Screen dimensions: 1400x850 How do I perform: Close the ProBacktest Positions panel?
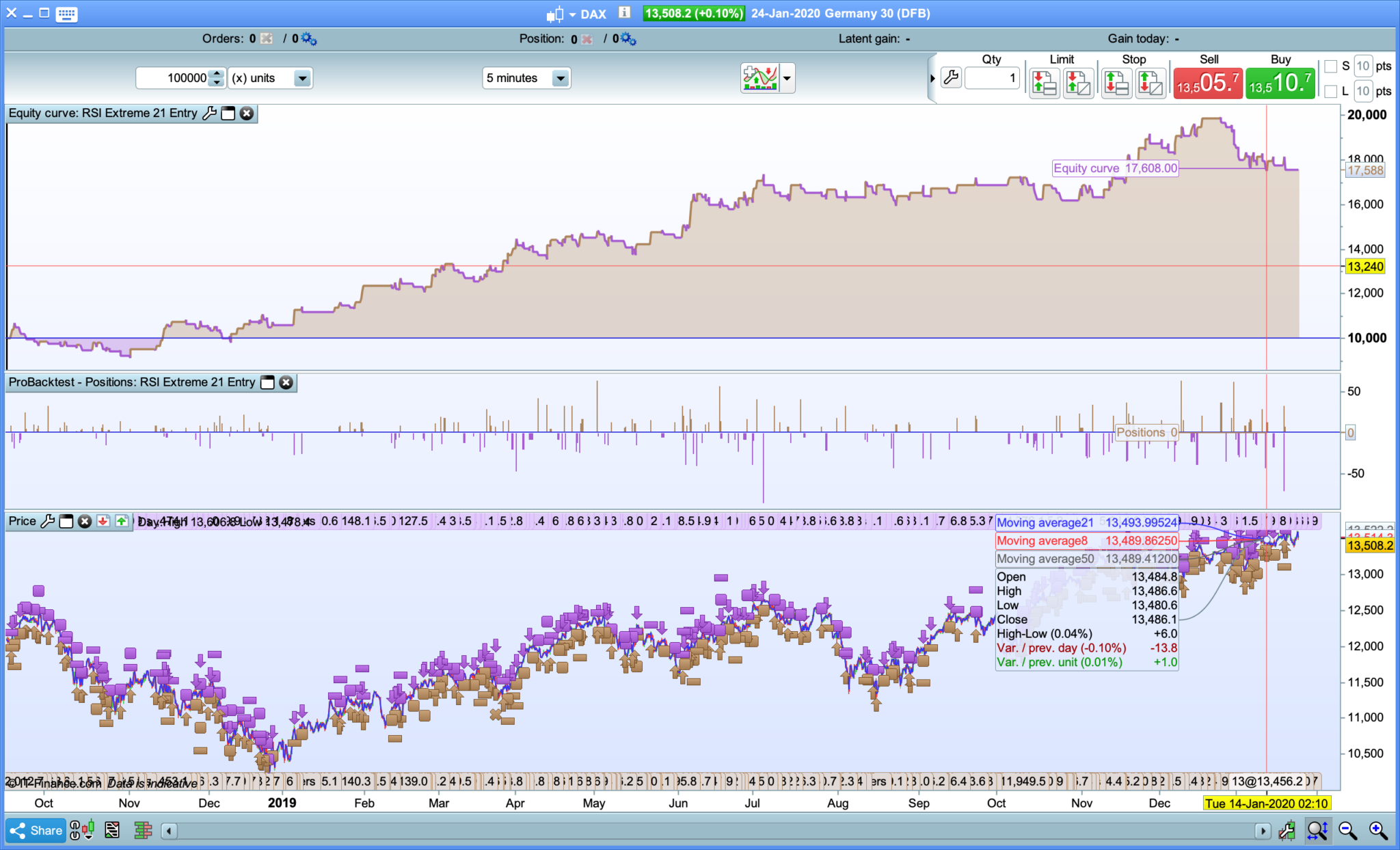click(x=286, y=382)
